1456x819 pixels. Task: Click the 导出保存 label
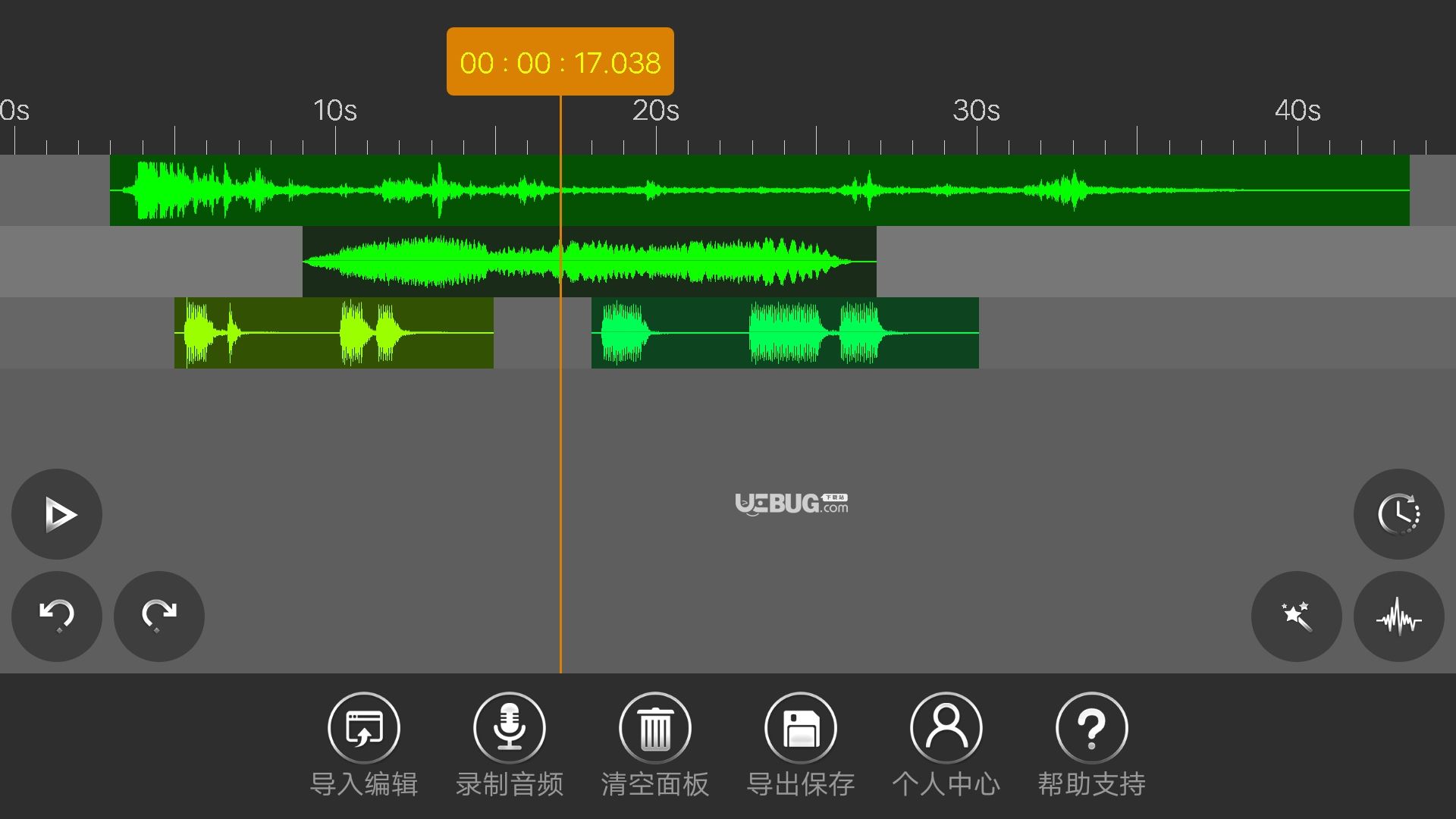[x=801, y=784]
